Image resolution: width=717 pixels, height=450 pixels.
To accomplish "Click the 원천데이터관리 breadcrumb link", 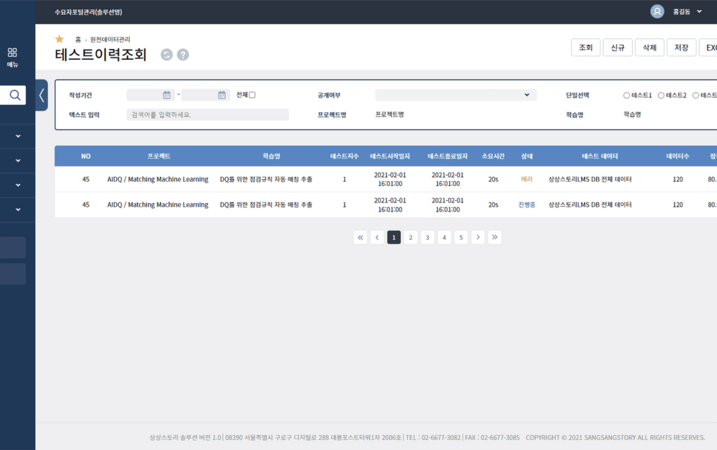I will [x=110, y=39].
